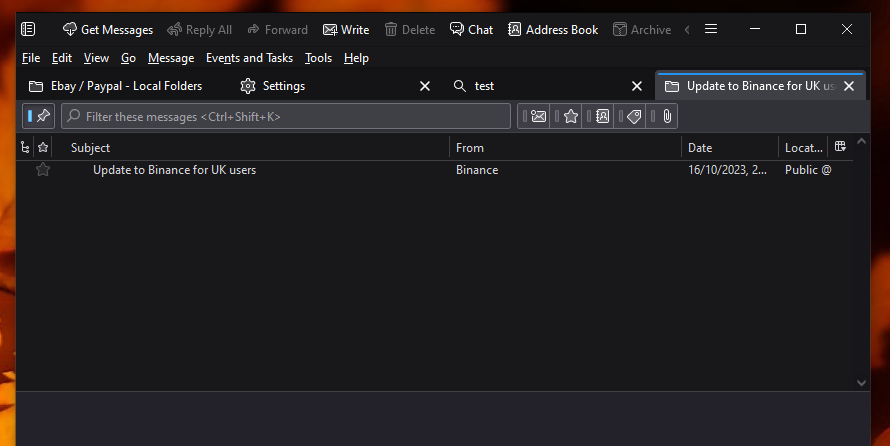The height and width of the screenshot is (446, 890).
Task: Open the Chat tool
Action: coord(471,30)
